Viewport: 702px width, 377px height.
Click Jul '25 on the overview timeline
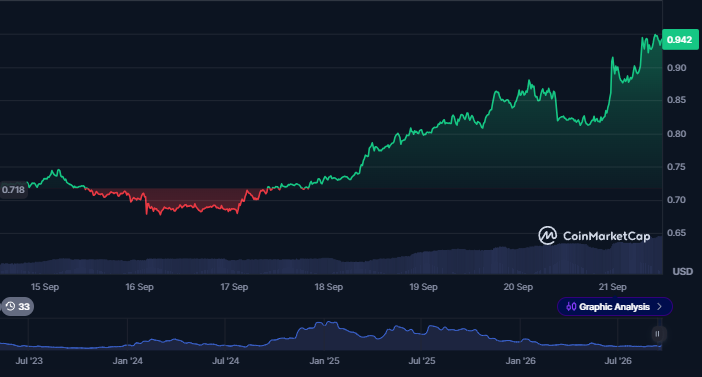[x=422, y=361]
